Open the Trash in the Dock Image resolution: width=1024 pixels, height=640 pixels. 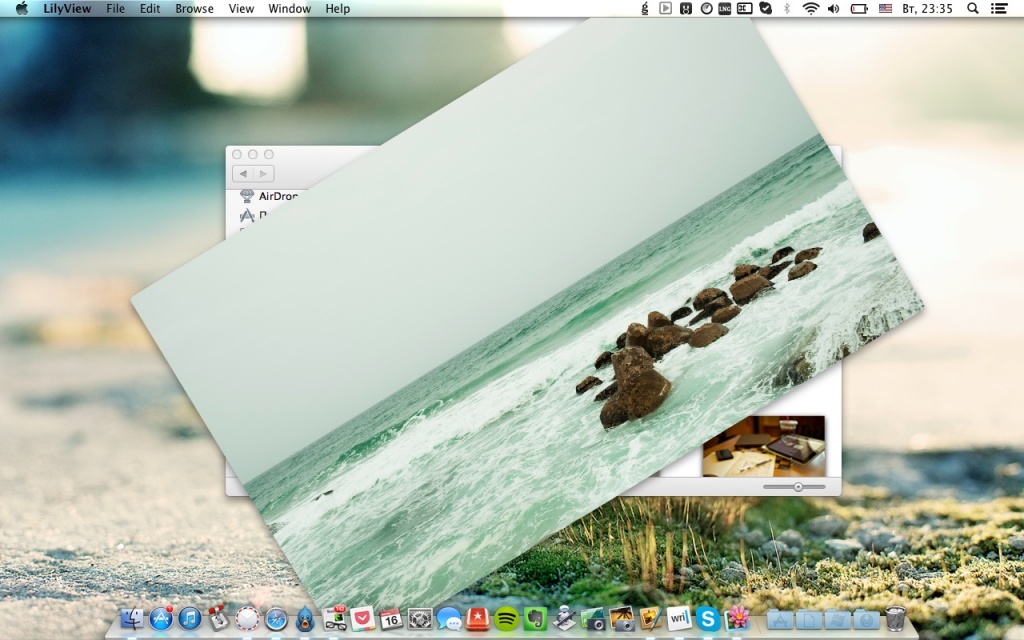(895, 619)
